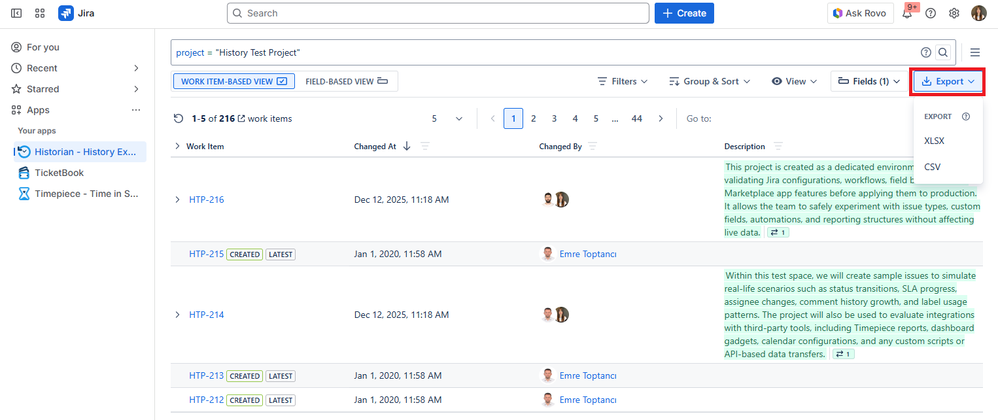This screenshot has width=998, height=420.
Task: Click the Export dropdown button
Action: (x=948, y=81)
